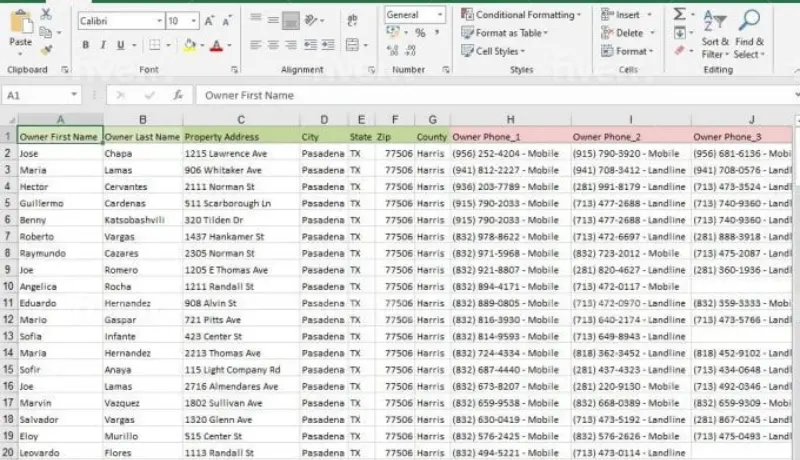
Task: Apply the red Font Color A
Action: pos(216,45)
